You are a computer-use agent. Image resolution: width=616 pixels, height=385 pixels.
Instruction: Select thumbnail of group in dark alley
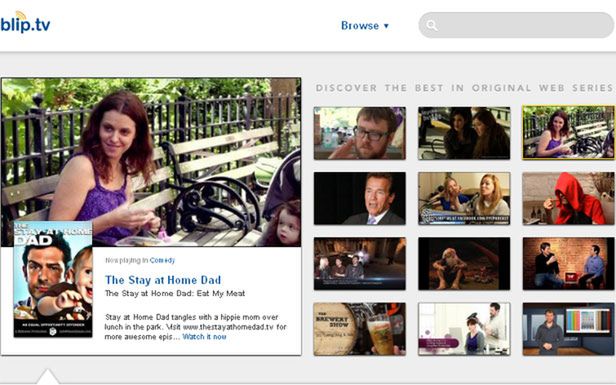(x=359, y=264)
